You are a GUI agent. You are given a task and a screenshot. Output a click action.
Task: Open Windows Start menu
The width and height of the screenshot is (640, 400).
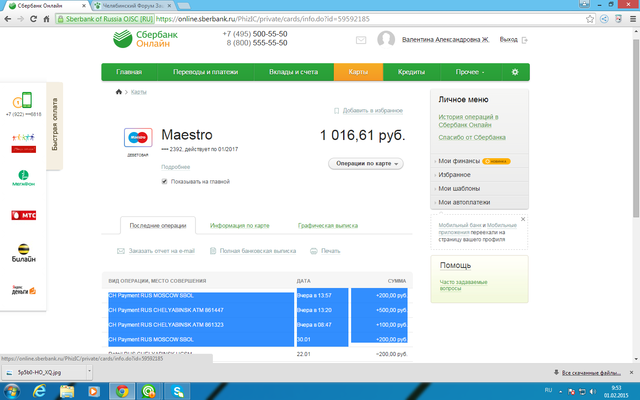pos(11,391)
